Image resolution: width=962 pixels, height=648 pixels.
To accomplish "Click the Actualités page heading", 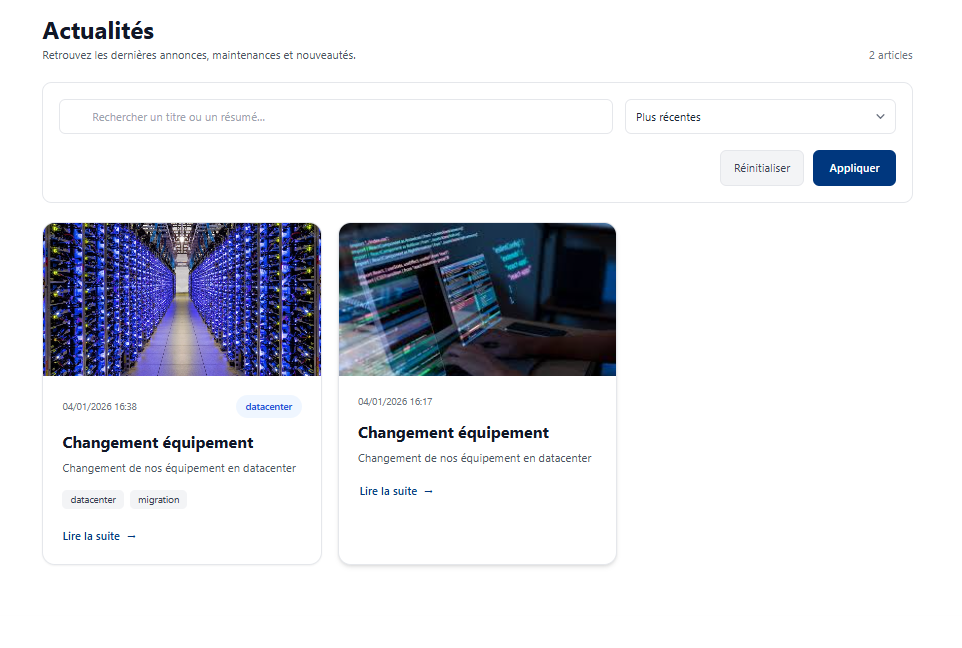I will click(x=98, y=31).
